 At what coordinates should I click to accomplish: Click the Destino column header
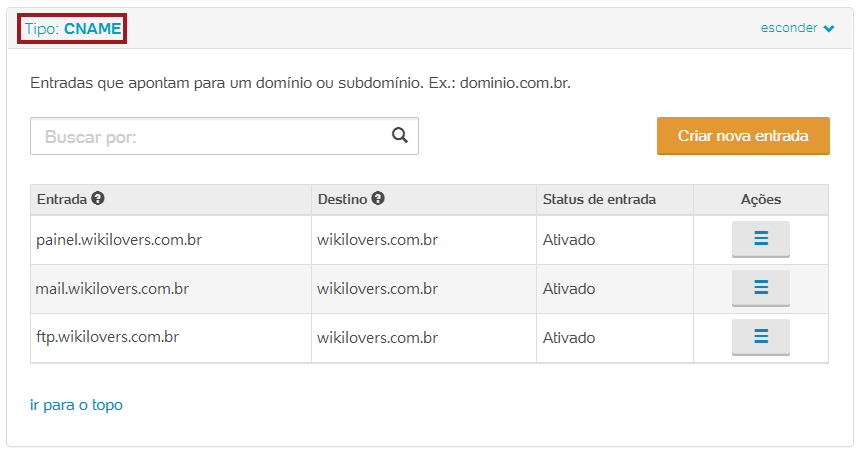(x=342, y=199)
